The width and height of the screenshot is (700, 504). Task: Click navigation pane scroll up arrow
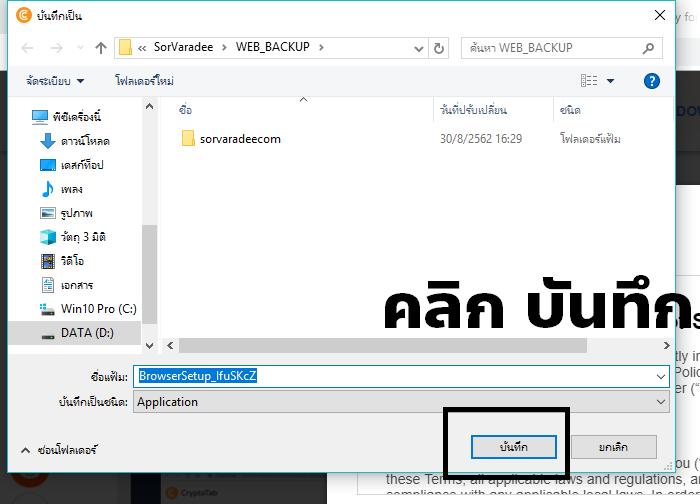[x=150, y=106]
